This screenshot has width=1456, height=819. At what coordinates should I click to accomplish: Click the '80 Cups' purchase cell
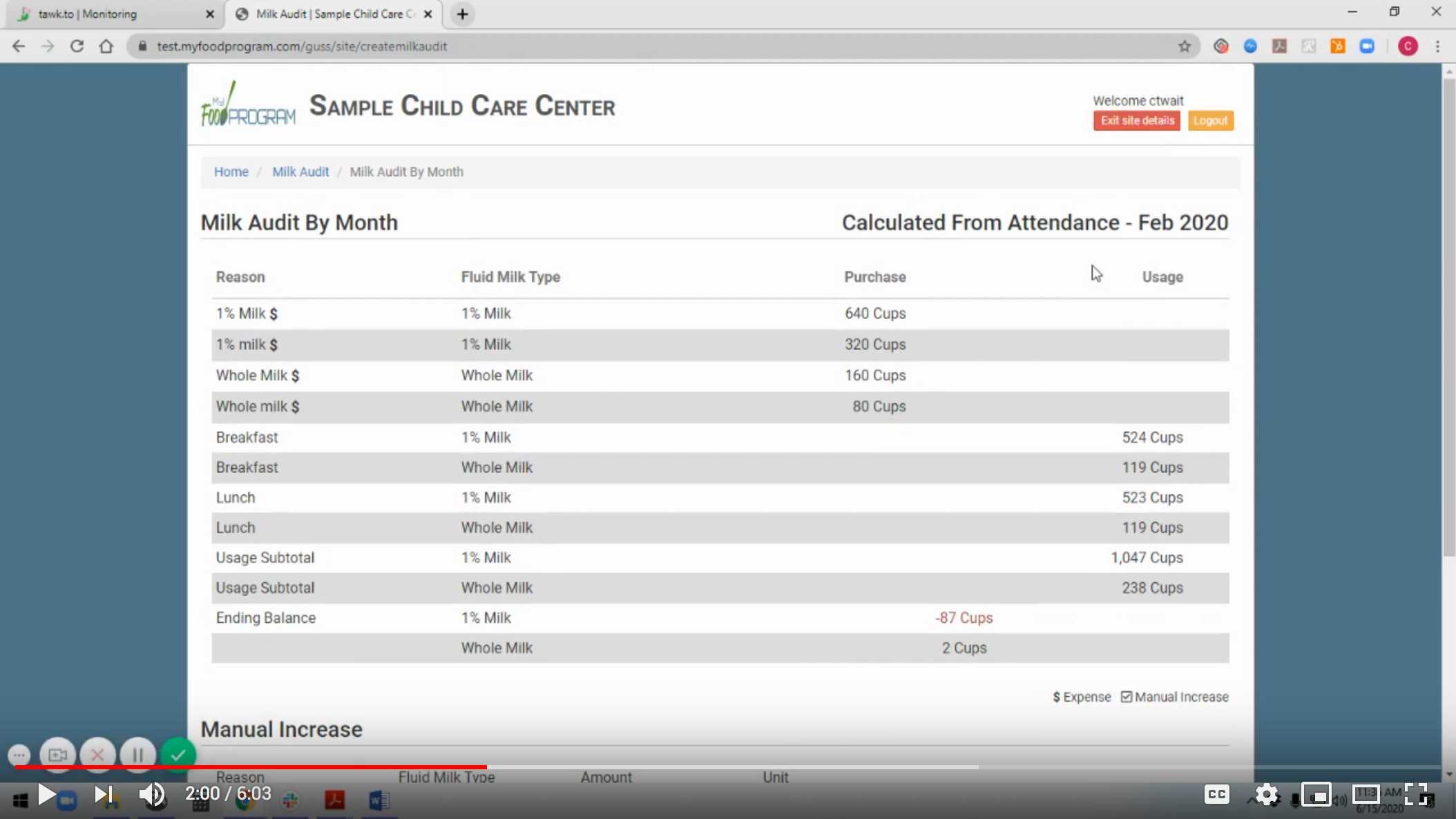coord(879,407)
